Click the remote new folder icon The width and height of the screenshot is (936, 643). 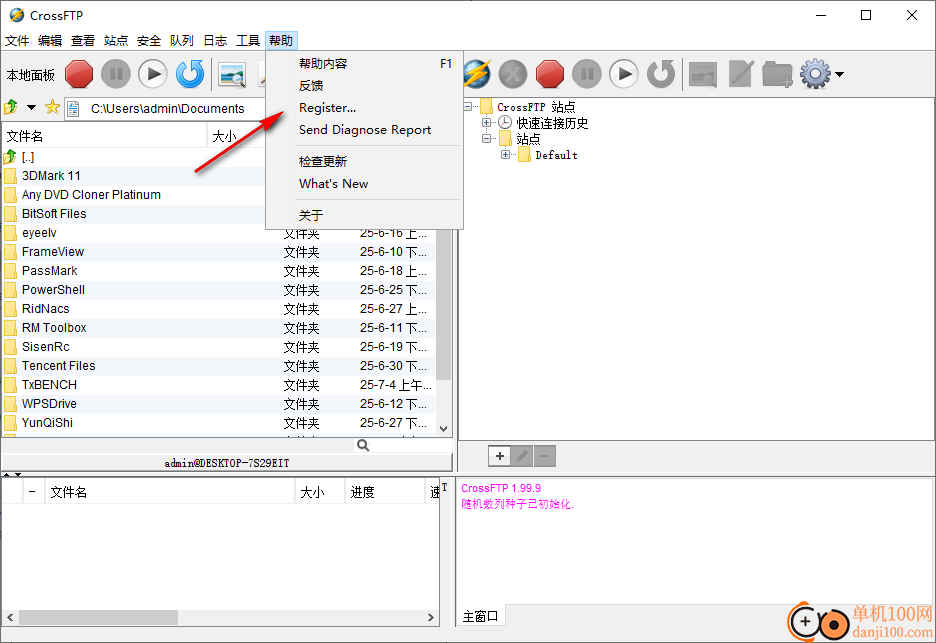(x=777, y=75)
